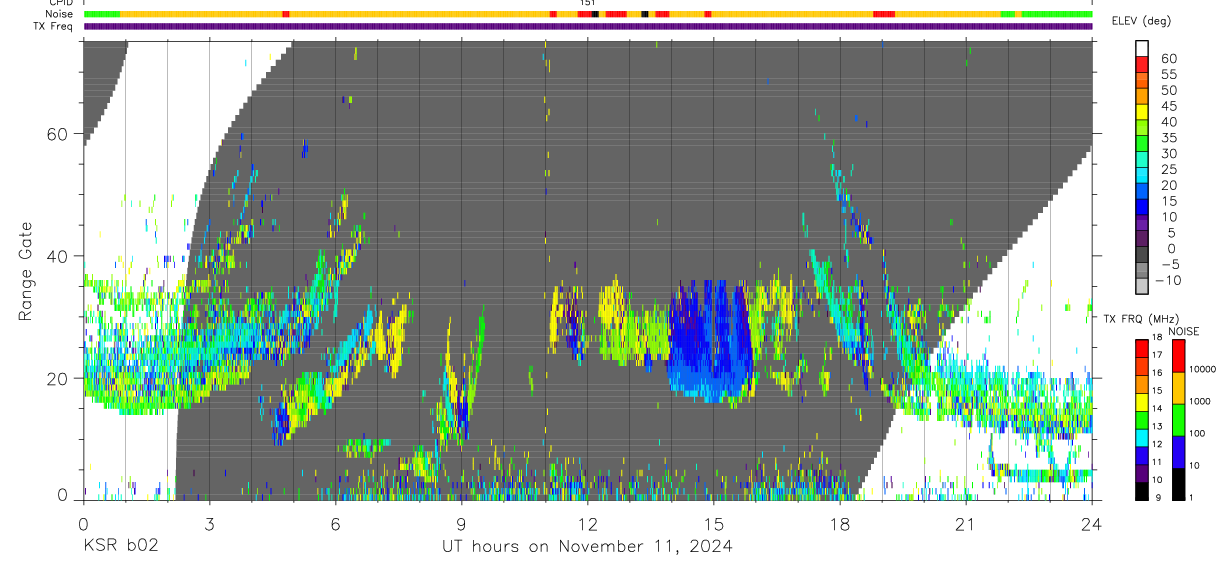
Task: Click the '60' label on ELEV color bar
Action: click(1168, 59)
